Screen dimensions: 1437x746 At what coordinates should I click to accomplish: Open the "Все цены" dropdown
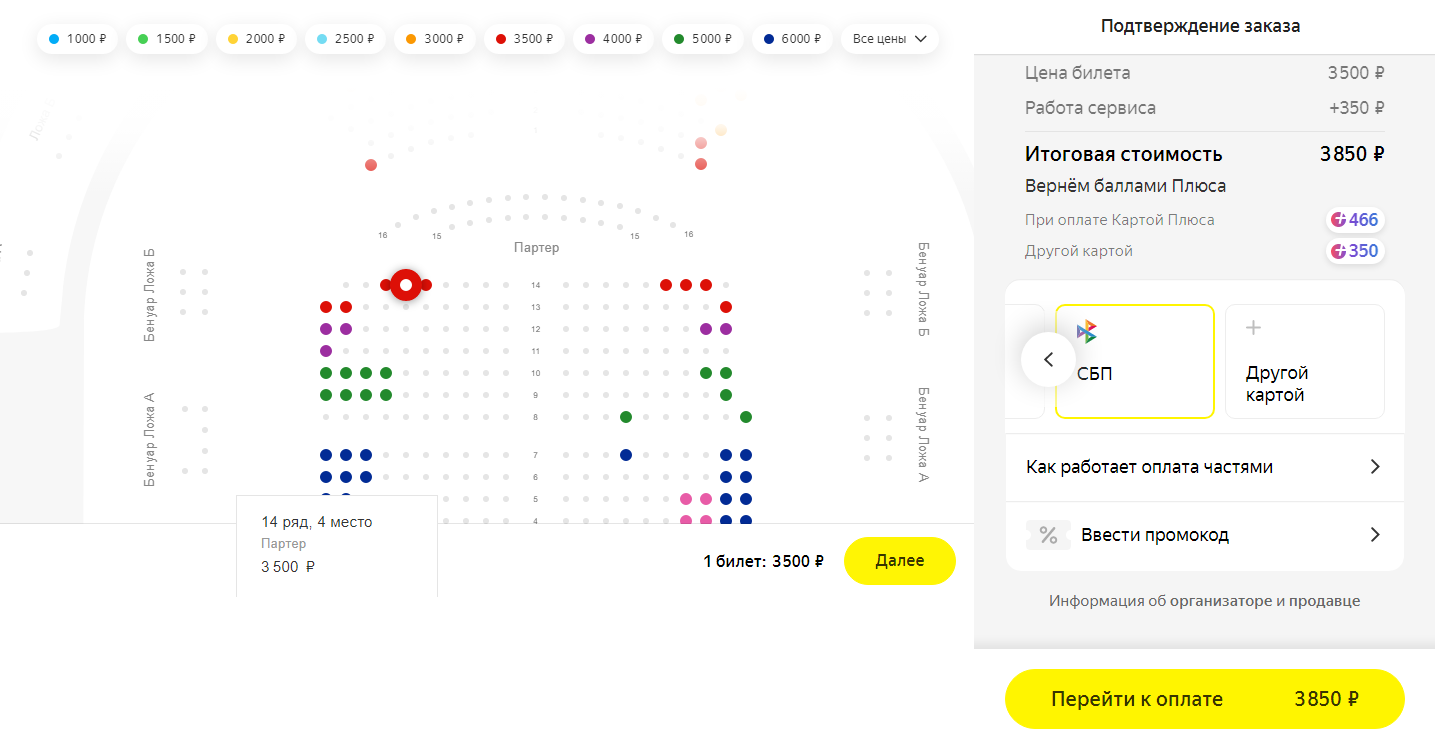tap(889, 39)
